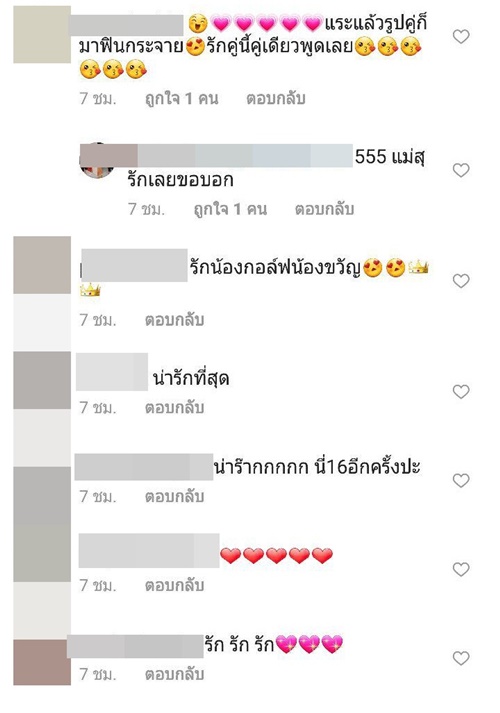Like the comment with pink hearts at top
Screen dimensions: 500x713
(x=461, y=36)
